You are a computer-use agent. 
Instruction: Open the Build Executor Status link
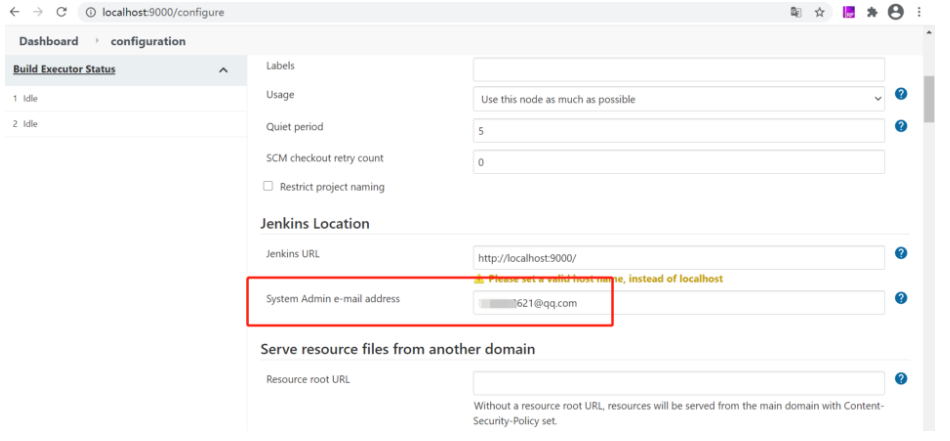(64, 69)
